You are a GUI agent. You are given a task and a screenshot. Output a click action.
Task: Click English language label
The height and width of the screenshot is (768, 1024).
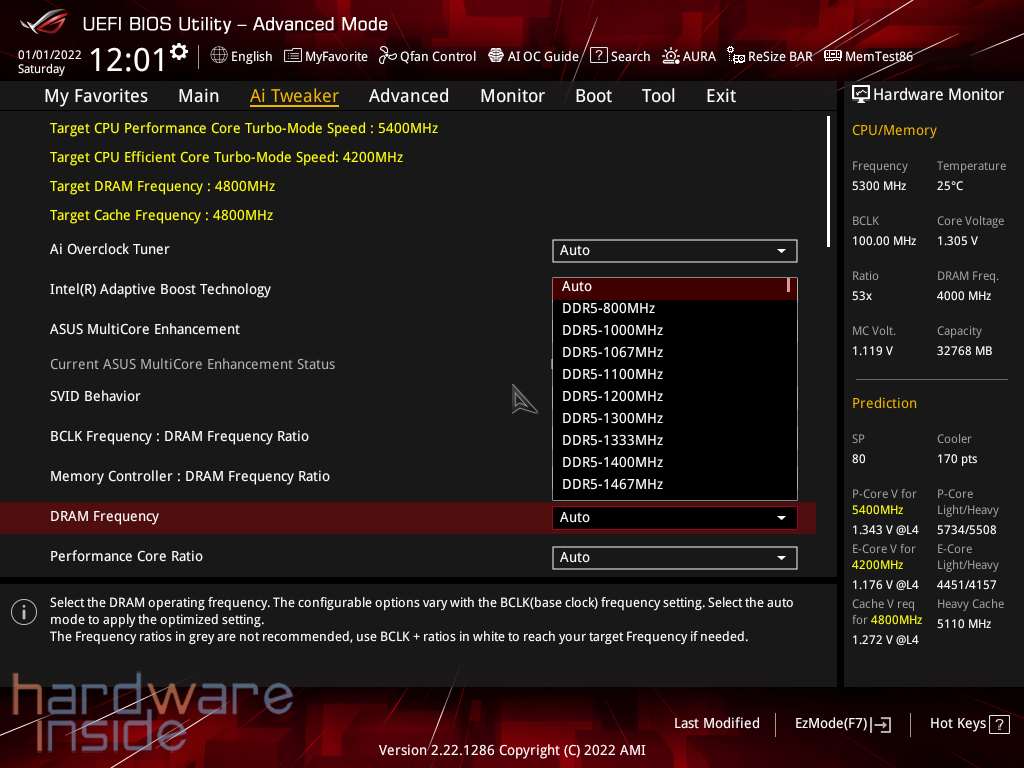(251, 57)
